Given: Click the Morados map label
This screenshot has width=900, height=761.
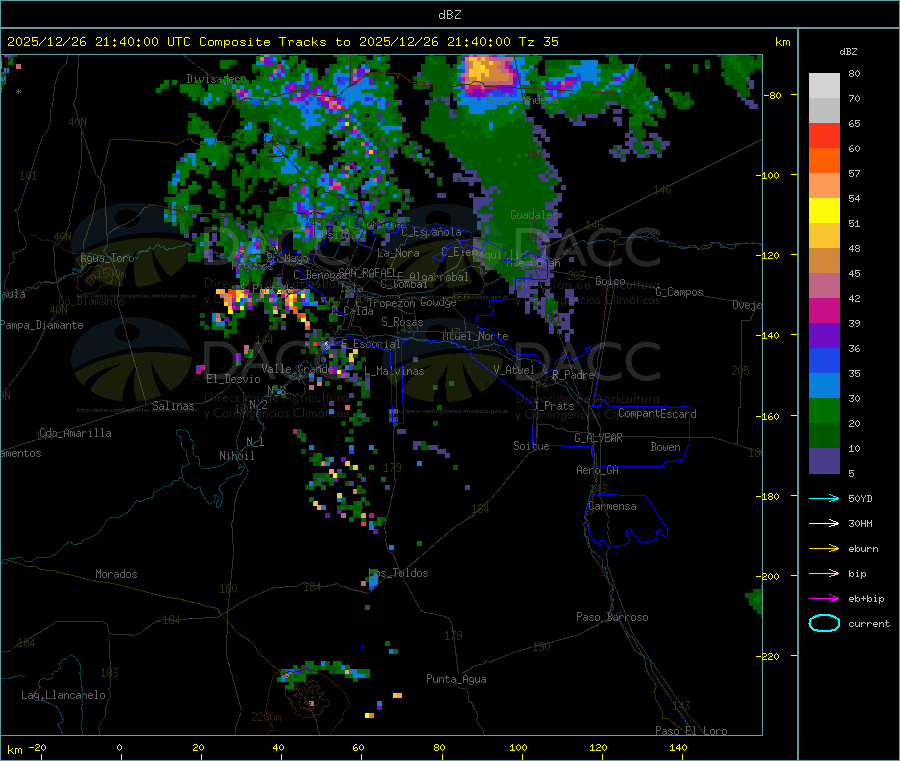Looking at the screenshot, I should [116, 574].
